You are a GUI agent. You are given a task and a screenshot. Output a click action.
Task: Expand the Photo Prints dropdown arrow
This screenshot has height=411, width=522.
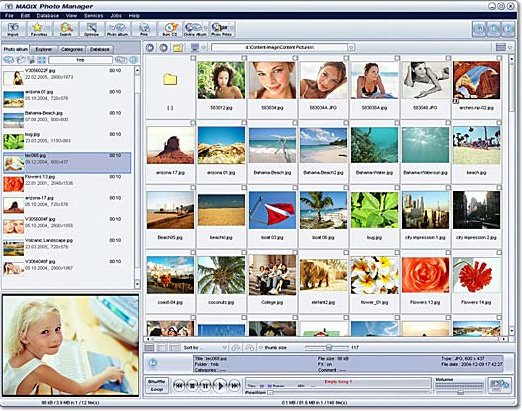[232, 28]
